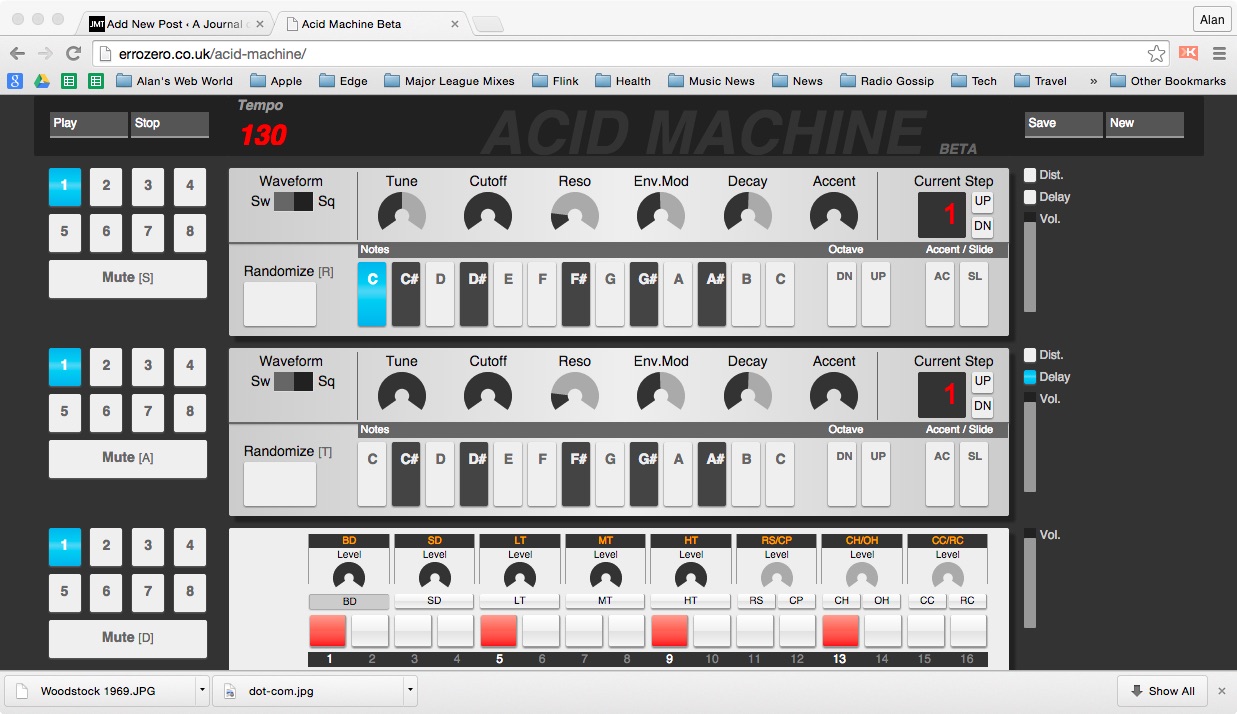Open dropdown arrow for dot-com.jpg download
This screenshot has height=714, width=1237.
(409, 690)
